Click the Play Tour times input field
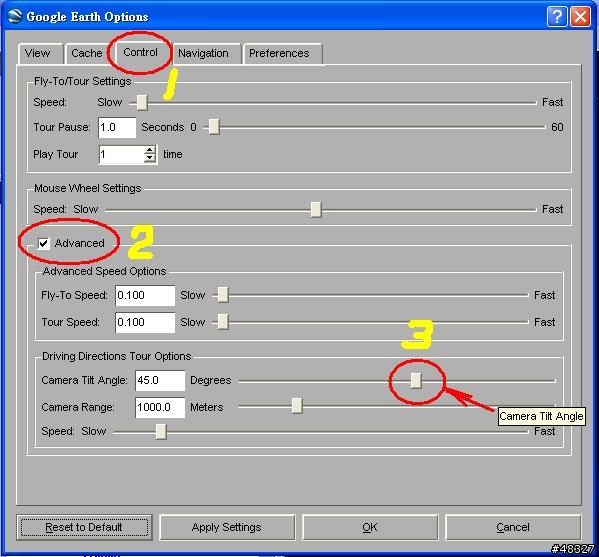This screenshot has height=557, width=599. click(x=121, y=155)
